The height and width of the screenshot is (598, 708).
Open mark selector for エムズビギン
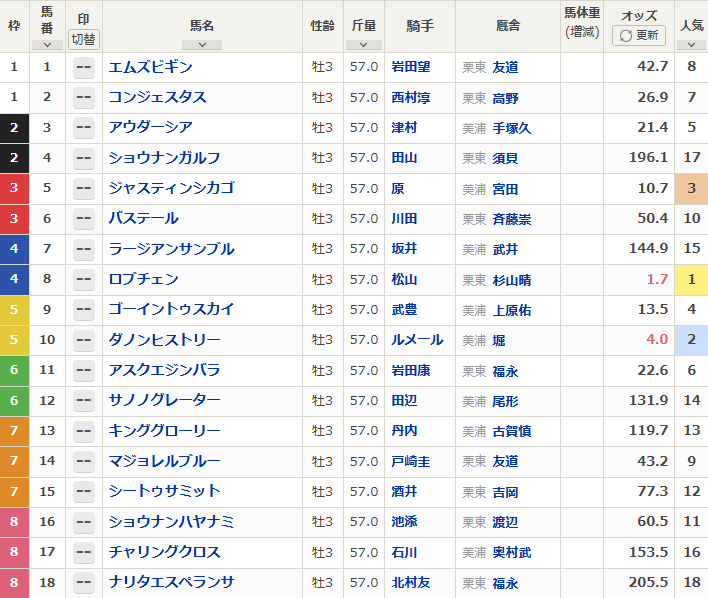pyautogui.click(x=84, y=67)
